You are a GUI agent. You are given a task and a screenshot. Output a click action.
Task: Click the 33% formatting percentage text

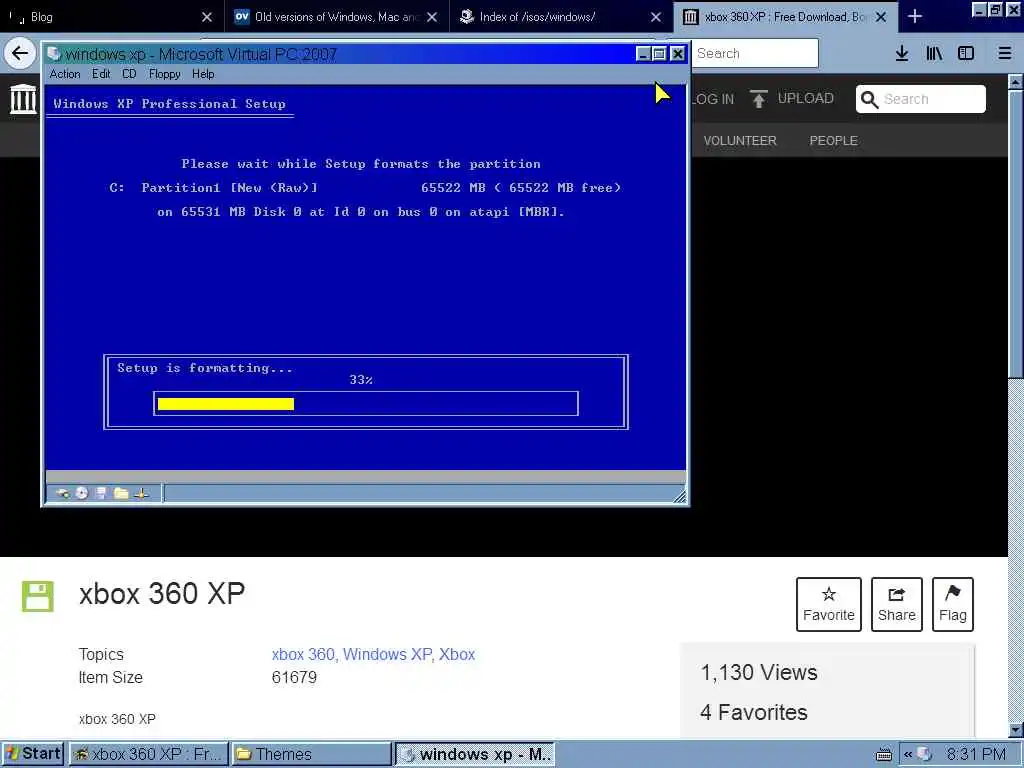(x=361, y=379)
